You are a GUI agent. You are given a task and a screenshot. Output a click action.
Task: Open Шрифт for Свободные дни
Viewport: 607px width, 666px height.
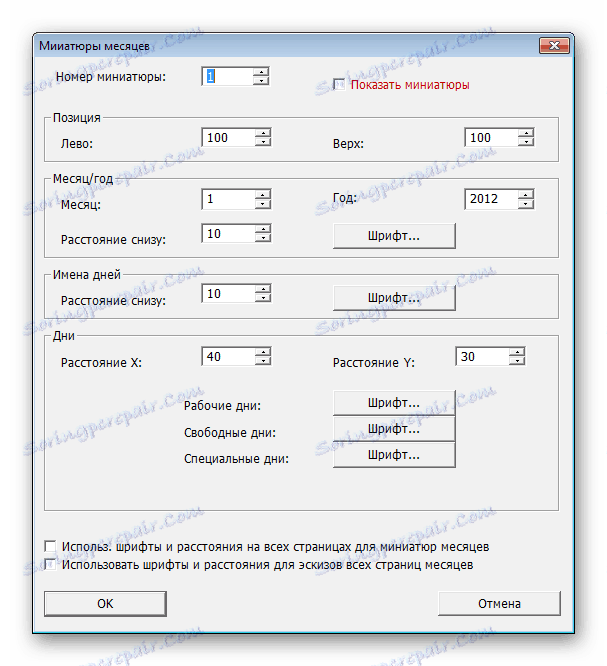pos(394,429)
